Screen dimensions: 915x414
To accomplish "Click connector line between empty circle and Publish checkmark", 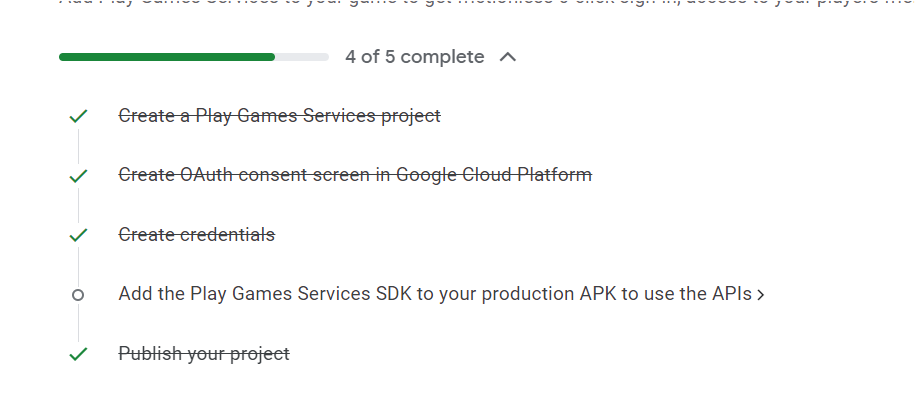I will tap(78, 323).
